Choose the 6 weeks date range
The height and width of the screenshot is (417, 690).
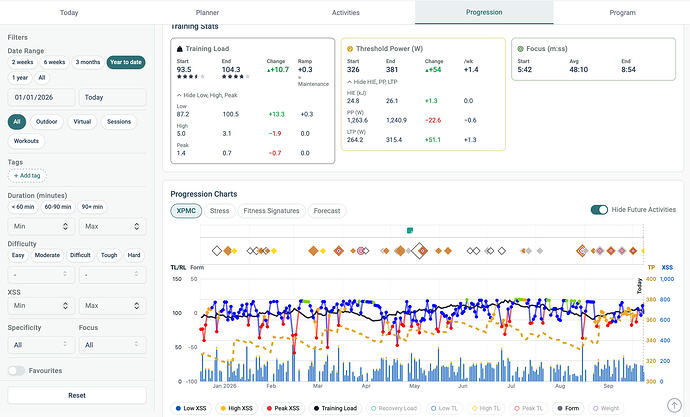54,62
